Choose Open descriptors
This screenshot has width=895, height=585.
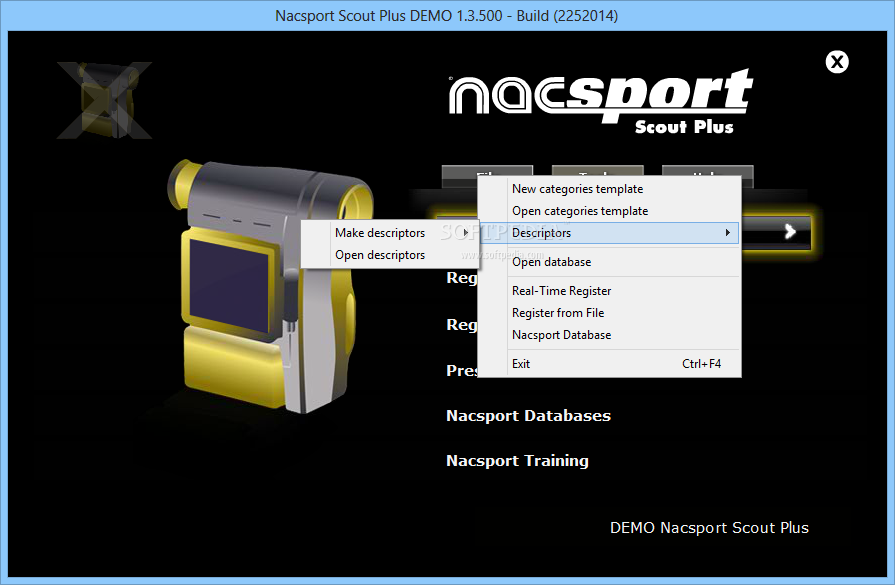click(x=389, y=255)
